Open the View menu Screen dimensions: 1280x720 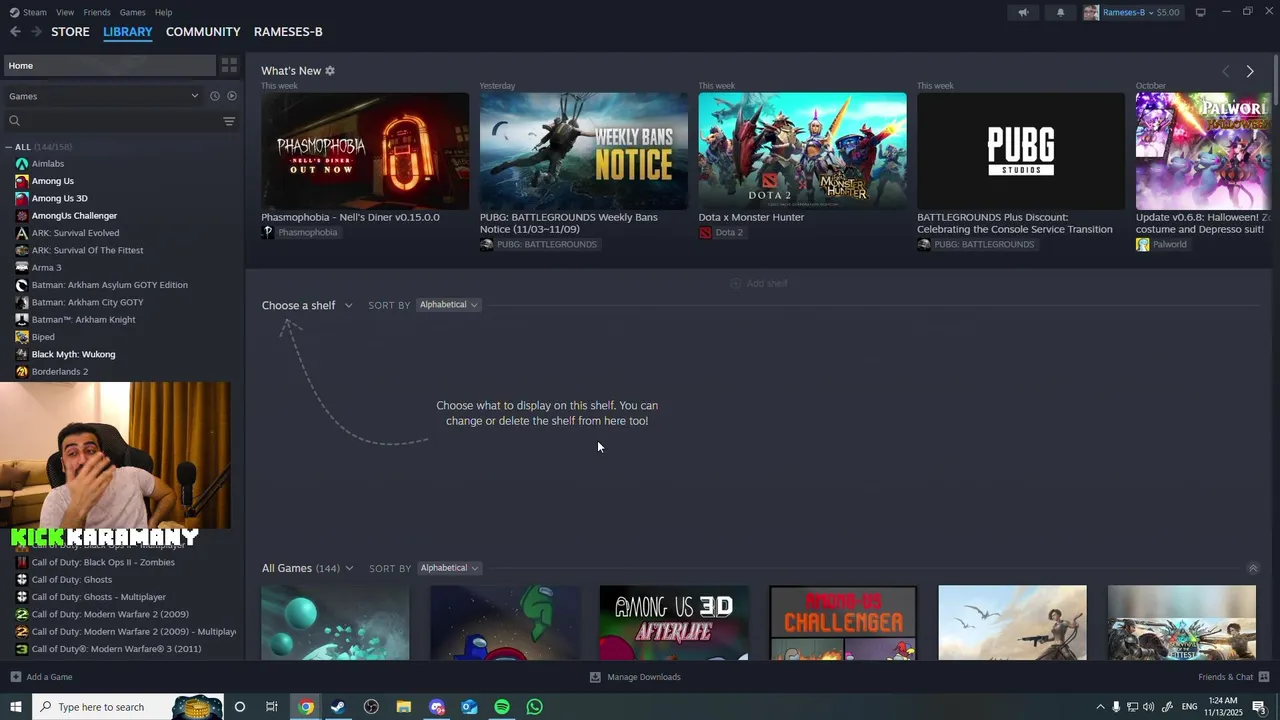point(65,12)
